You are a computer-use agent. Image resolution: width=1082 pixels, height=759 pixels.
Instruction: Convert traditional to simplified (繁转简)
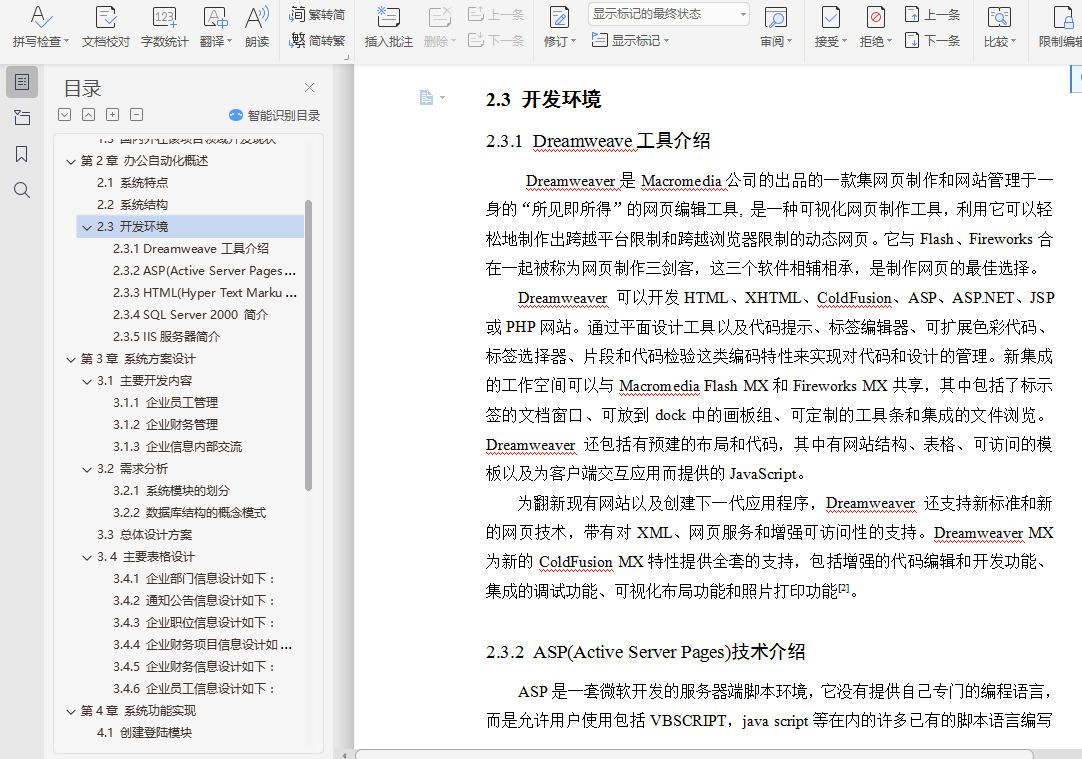coord(317,14)
